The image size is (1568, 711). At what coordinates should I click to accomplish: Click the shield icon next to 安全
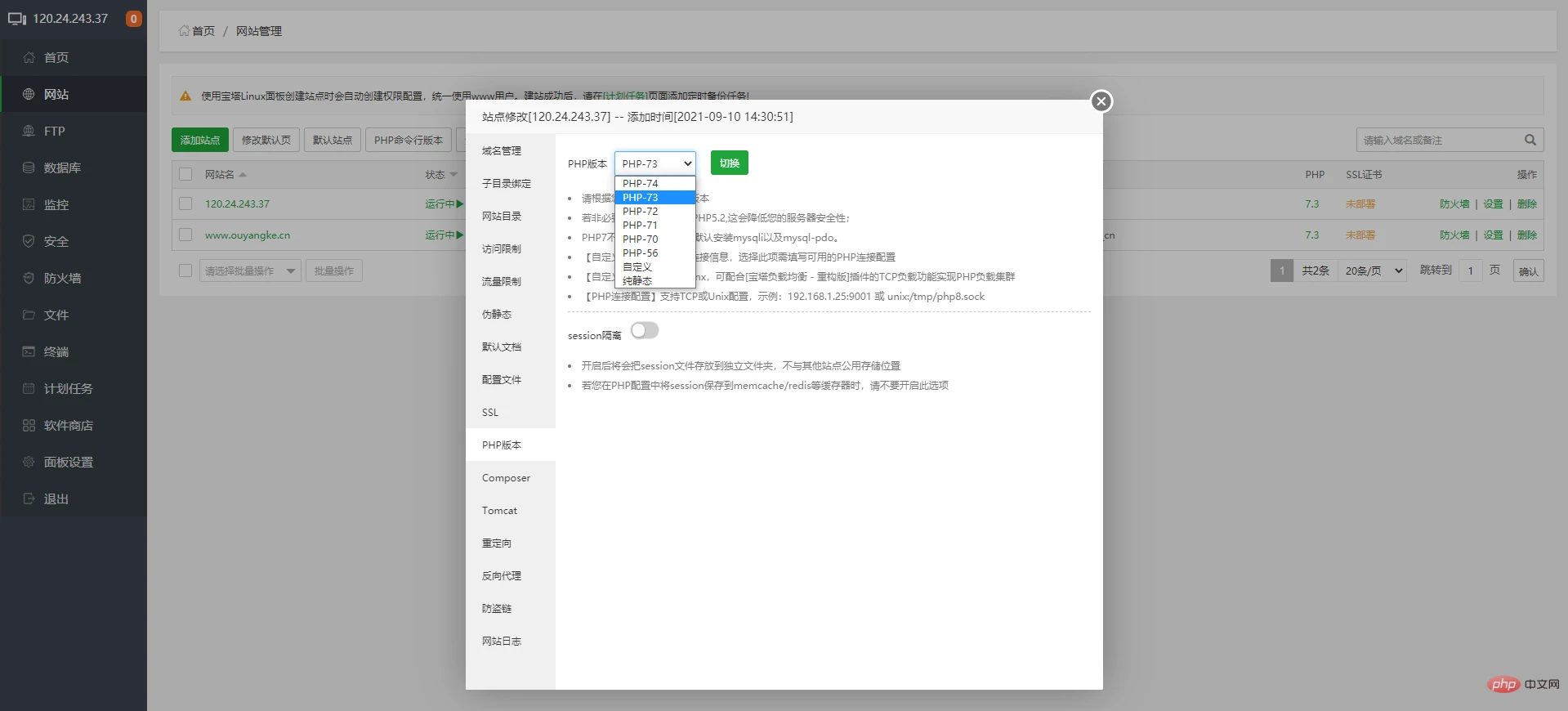click(29, 241)
